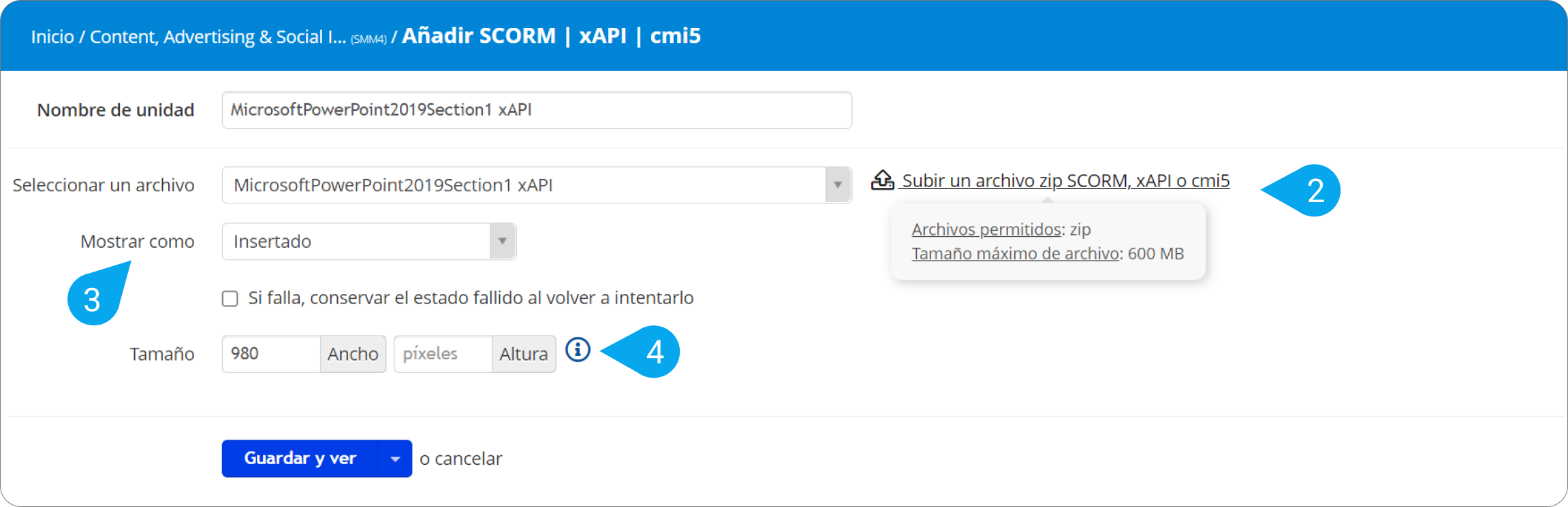The height and width of the screenshot is (507, 1568).
Task: Open the Seleccionar un archivo dropdown
Action: pyautogui.click(x=536, y=185)
